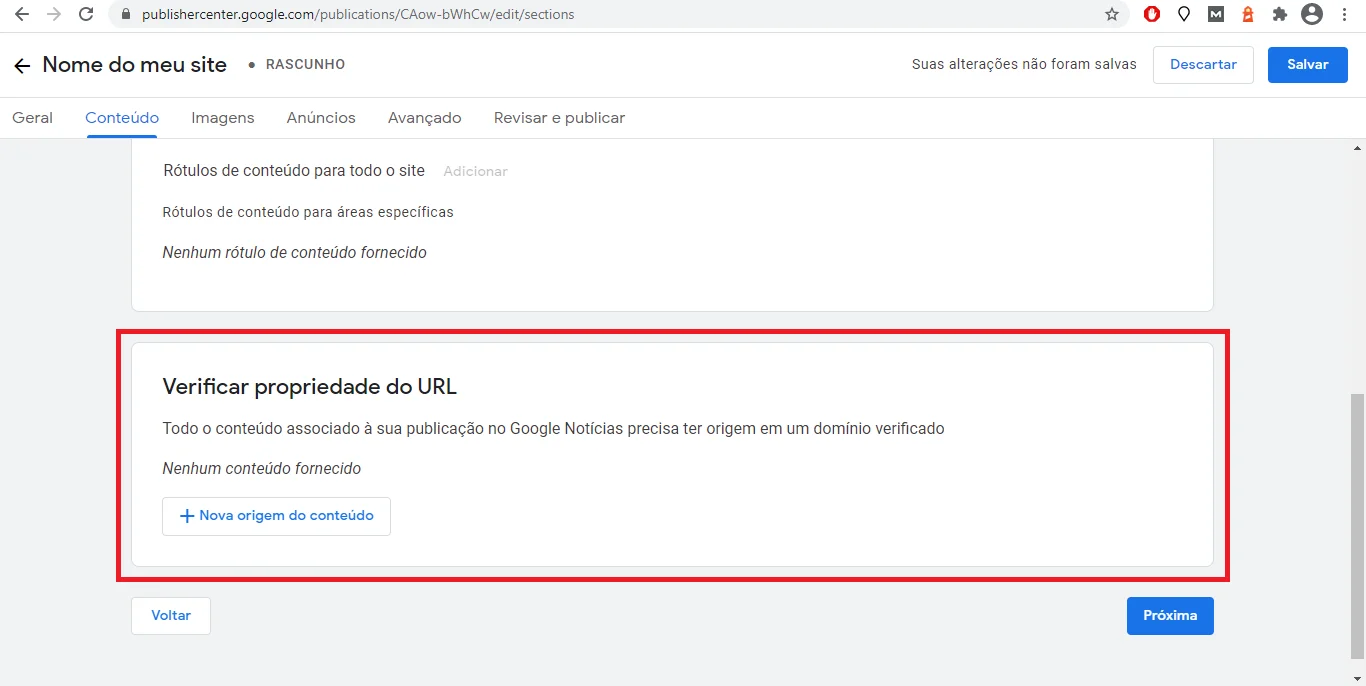Click the Descartar button
The image size is (1366, 686).
(x=1203, y=65)
